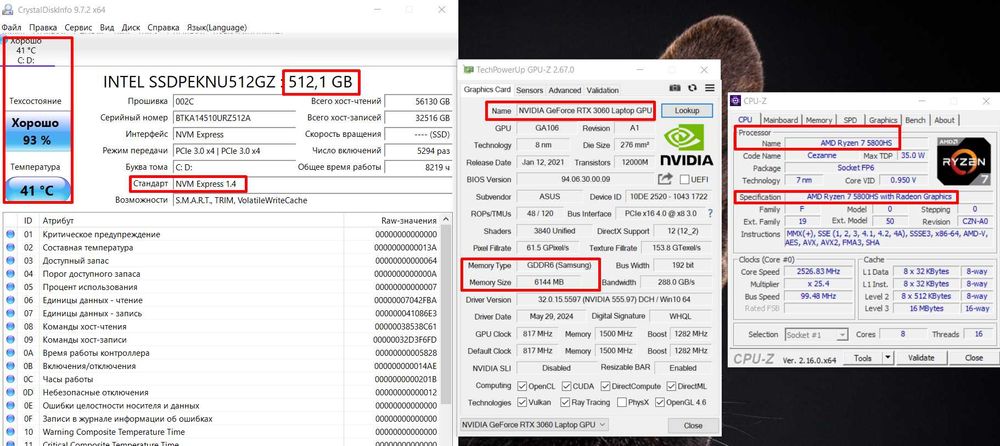Click the Driver Version field in GPU-Z
1000x446 pixels.
614,299
